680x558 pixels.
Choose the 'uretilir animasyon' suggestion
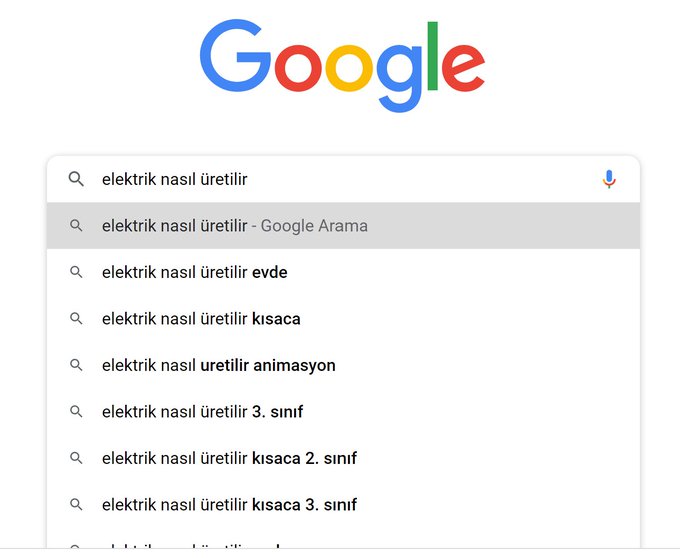(343, 365)
